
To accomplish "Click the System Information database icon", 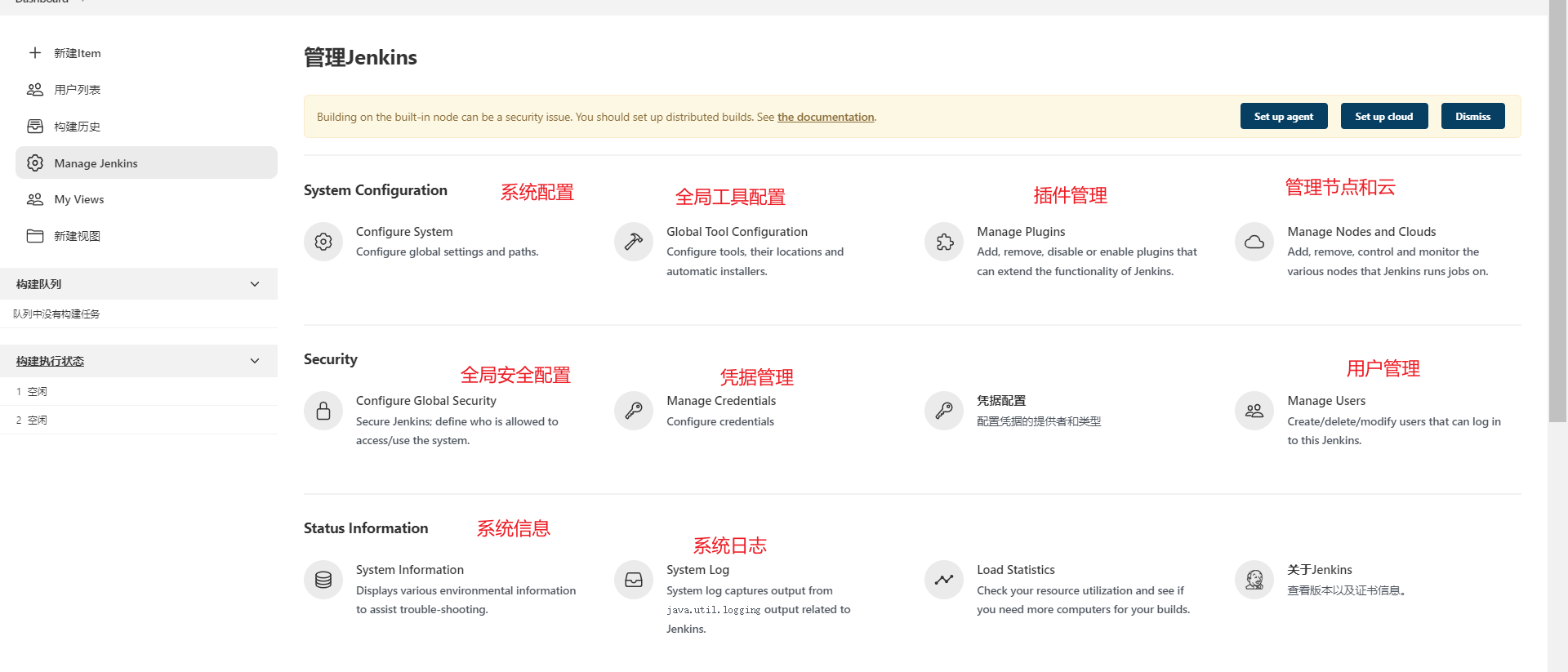I will click(x=323, y=580).
